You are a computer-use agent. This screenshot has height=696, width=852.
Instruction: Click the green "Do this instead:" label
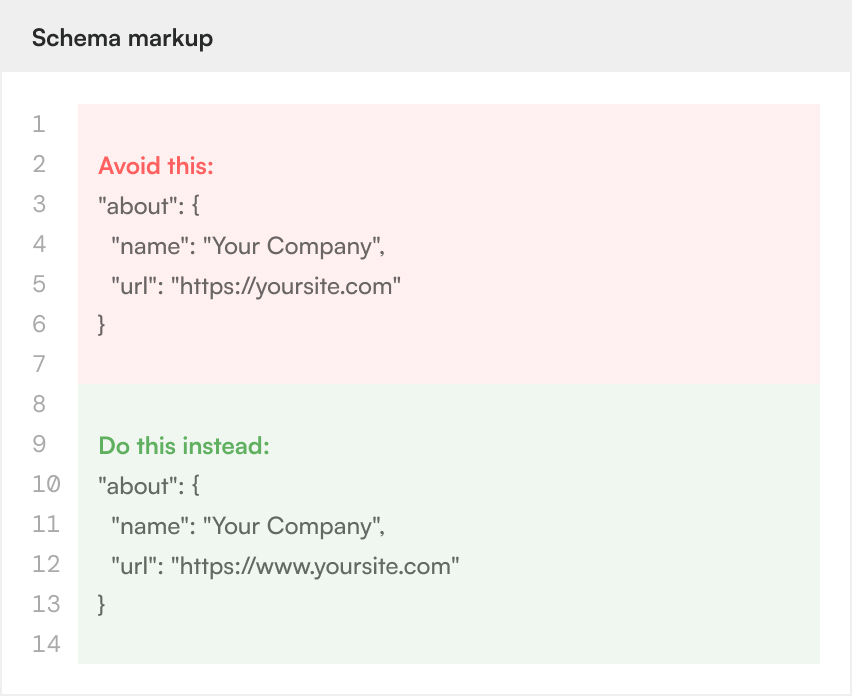coord(184,446)
